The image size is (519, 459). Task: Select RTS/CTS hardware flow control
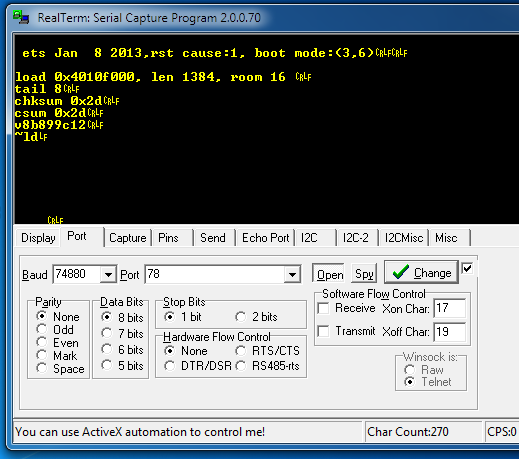pyautogui.click(x=267, y=351)
